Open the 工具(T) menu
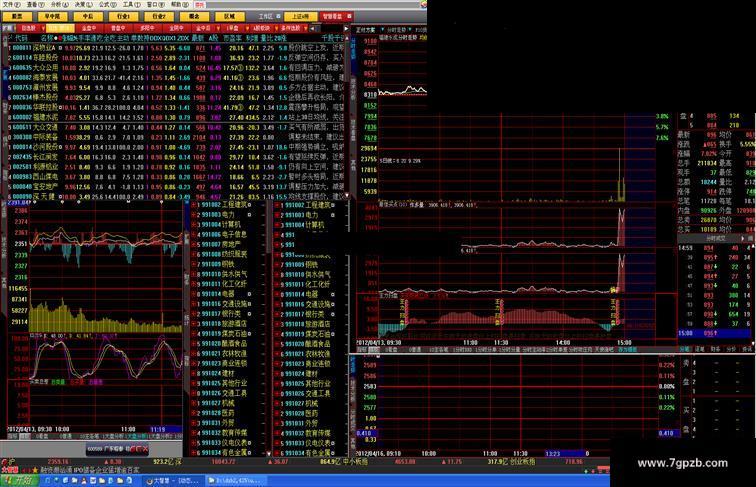This screenshot has width=756, height=487. 131,4
